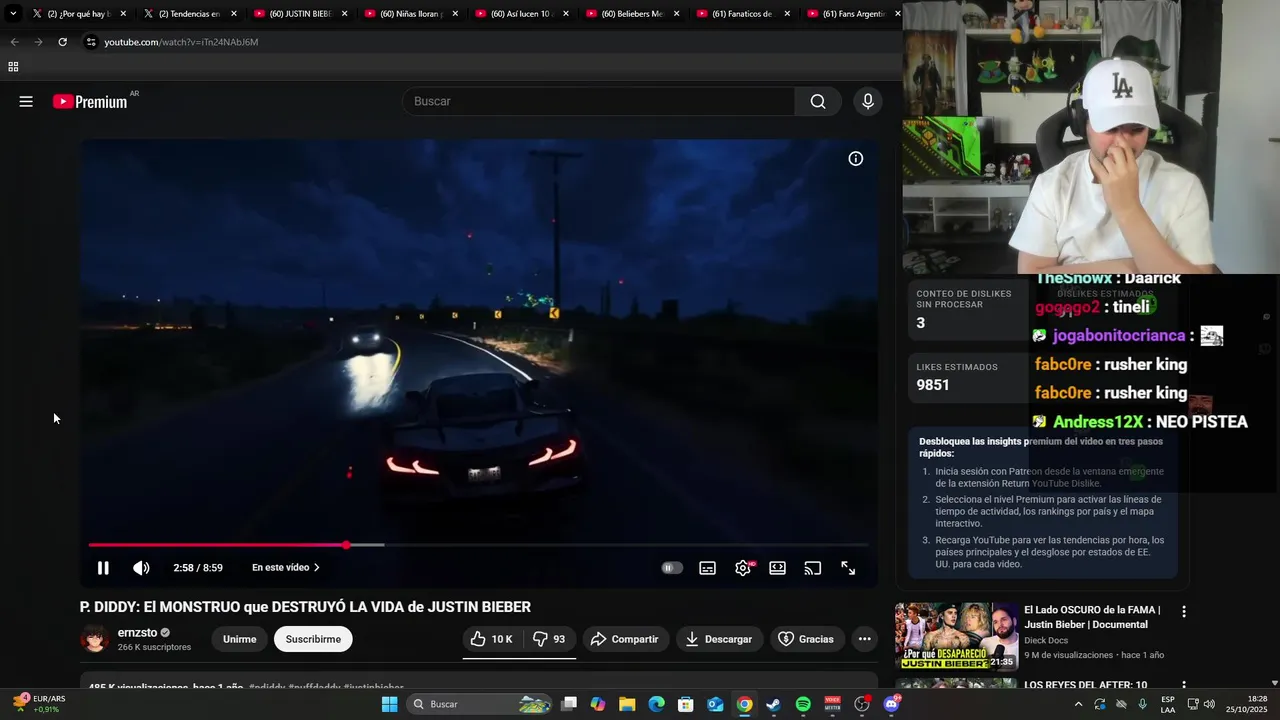This screenshot has height=720, width=1280.
Task: Reload the page with refresh icon
Action: [62, 42]
